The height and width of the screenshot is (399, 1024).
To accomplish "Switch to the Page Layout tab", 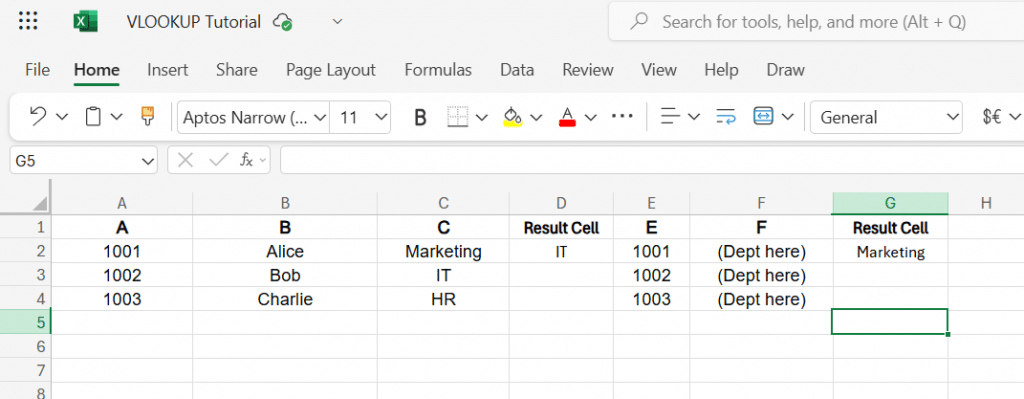I will tap(331, 70).
